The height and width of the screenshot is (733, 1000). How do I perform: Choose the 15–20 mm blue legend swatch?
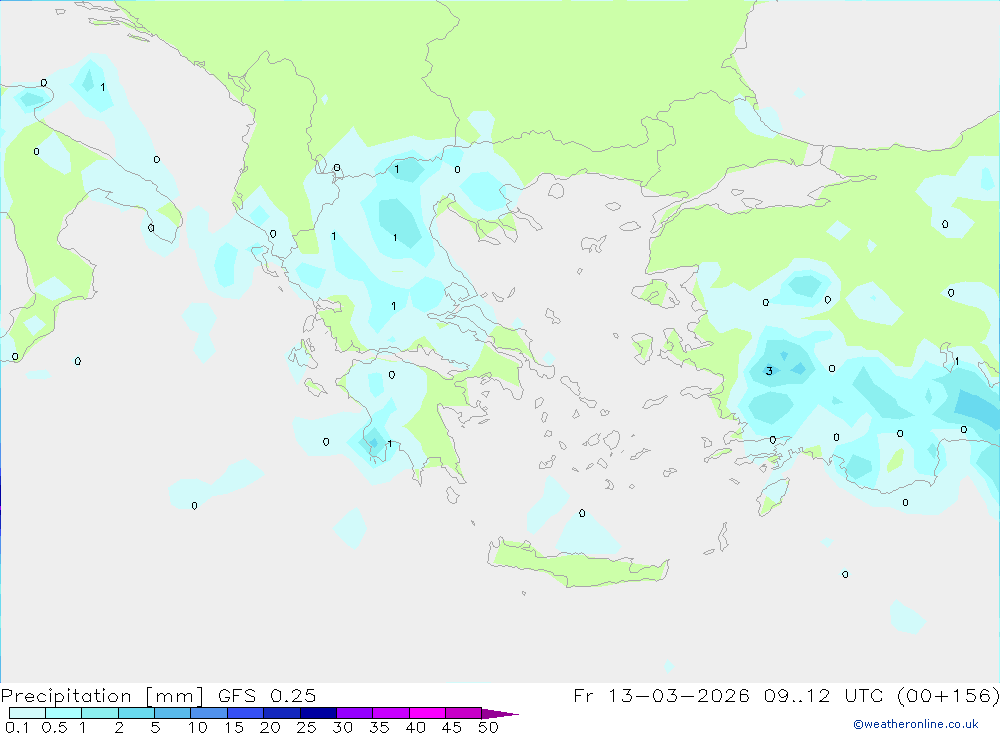pos(245,713)
